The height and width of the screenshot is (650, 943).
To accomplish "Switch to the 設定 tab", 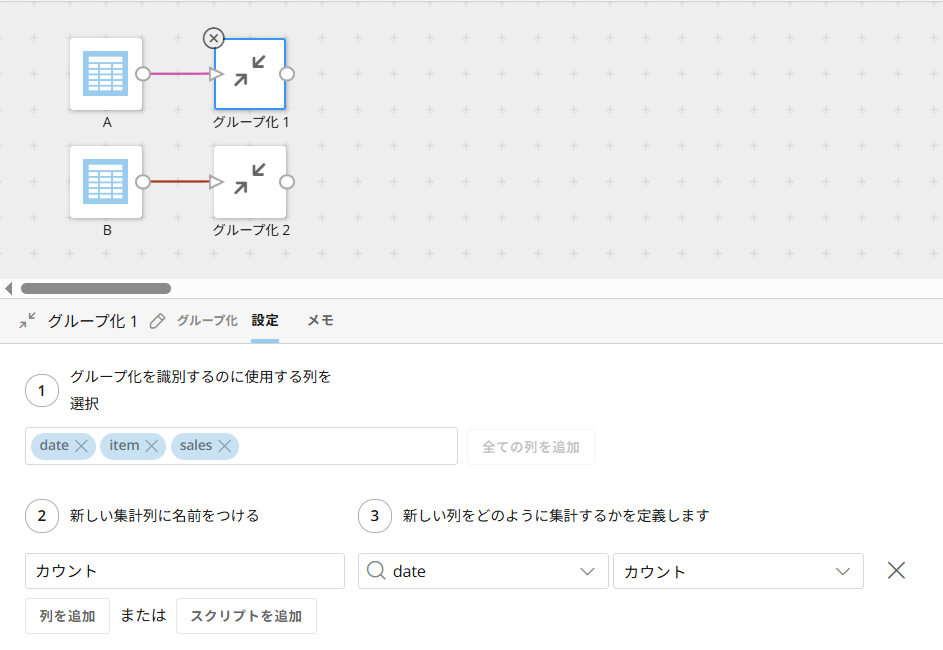I will click(265, 320).
